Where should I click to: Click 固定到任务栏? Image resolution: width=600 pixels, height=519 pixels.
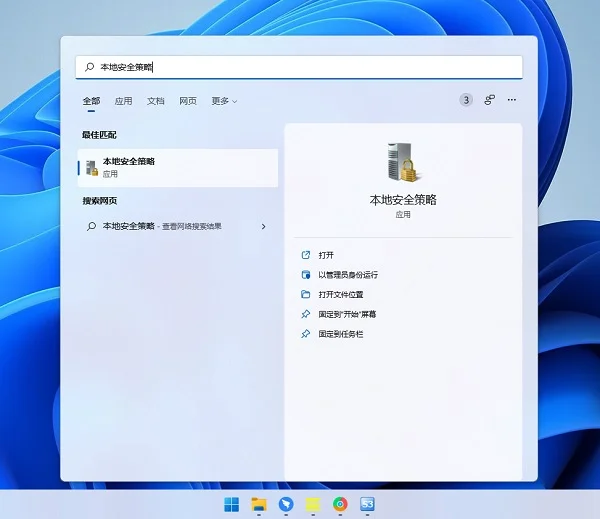(341, 334)
